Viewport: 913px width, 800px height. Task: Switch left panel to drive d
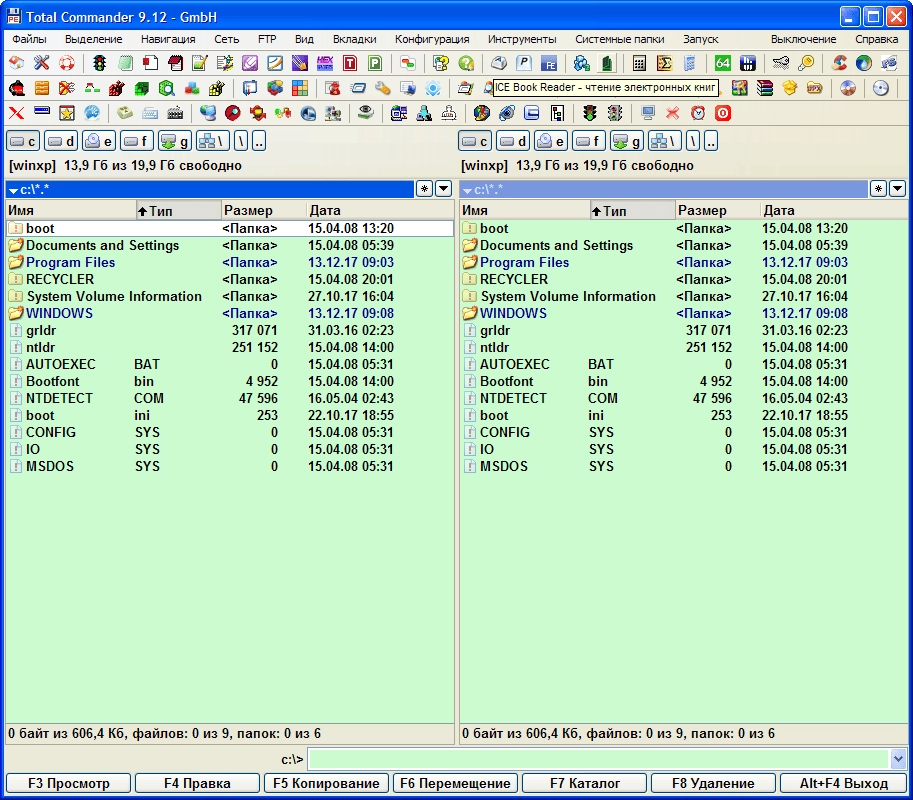pyautogui.click(x=61, y=141)
